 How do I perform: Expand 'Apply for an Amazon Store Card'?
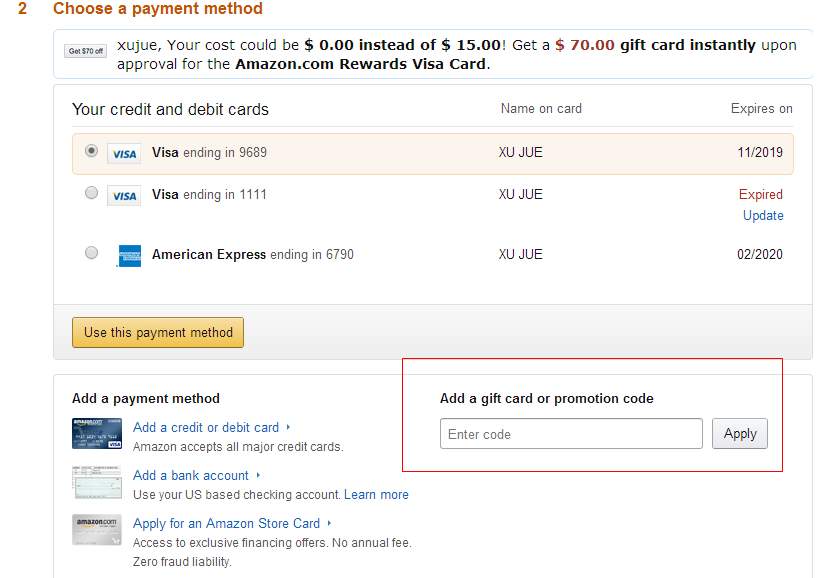226,523
